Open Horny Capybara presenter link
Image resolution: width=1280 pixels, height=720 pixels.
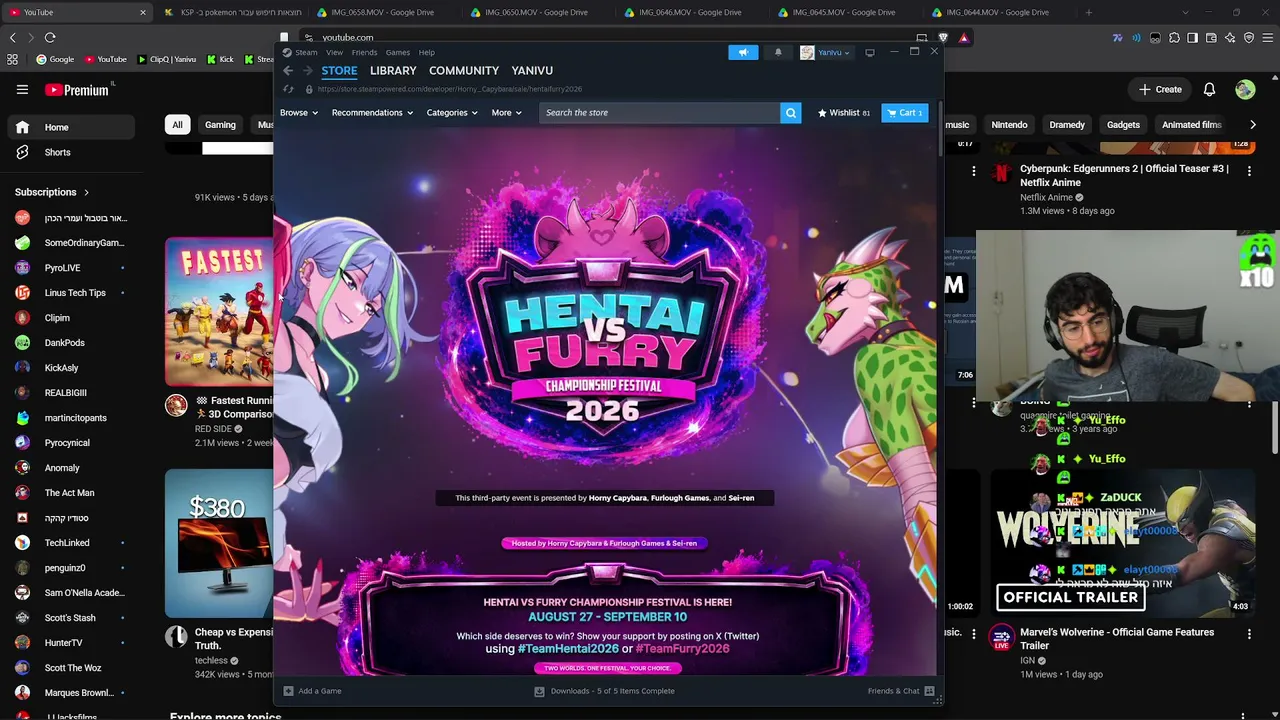tap(617, 498)
